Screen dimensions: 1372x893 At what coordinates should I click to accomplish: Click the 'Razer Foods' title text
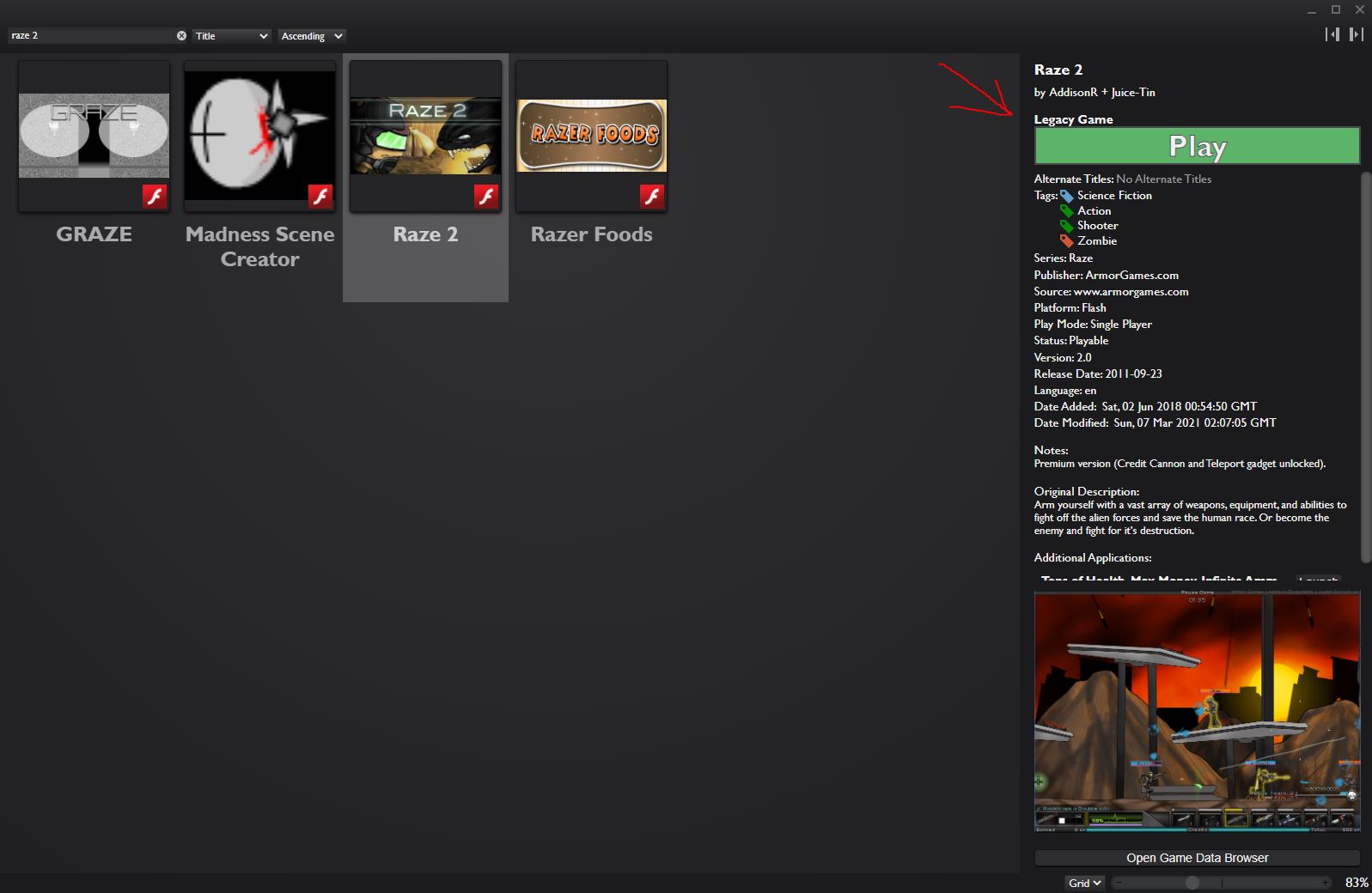click(x=591, y=234)
